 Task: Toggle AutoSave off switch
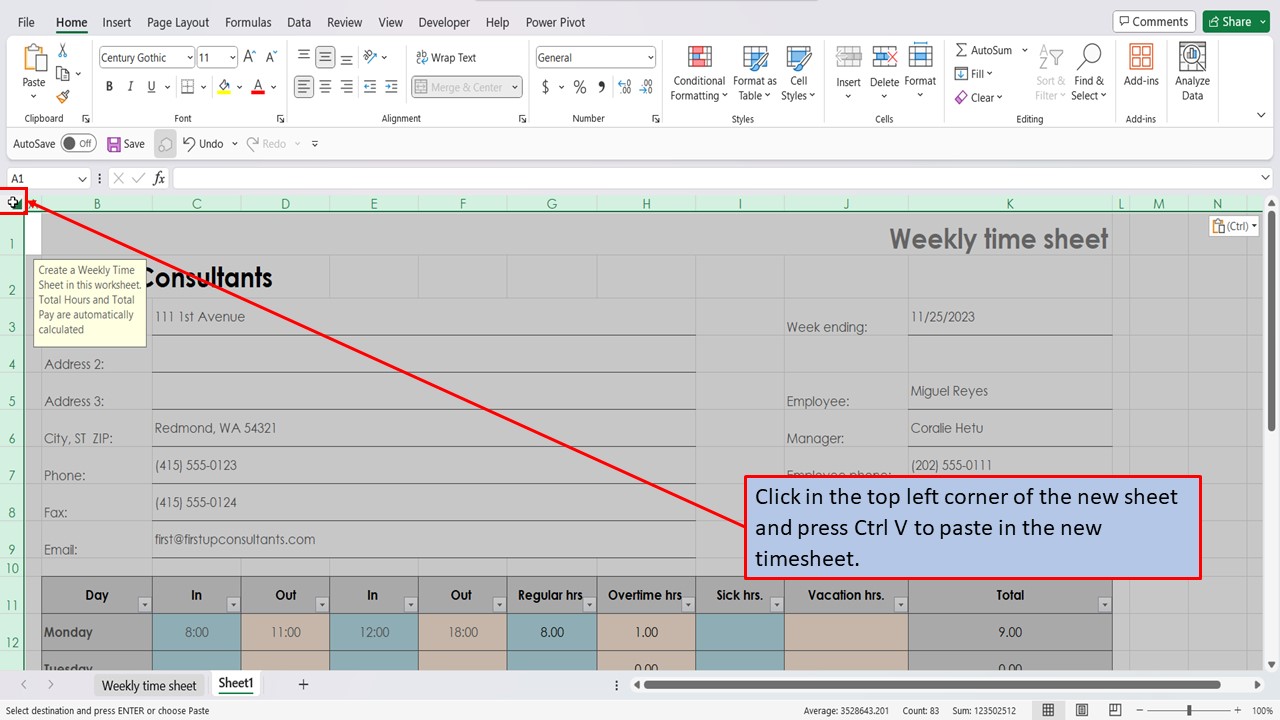(x=79, y=143)
